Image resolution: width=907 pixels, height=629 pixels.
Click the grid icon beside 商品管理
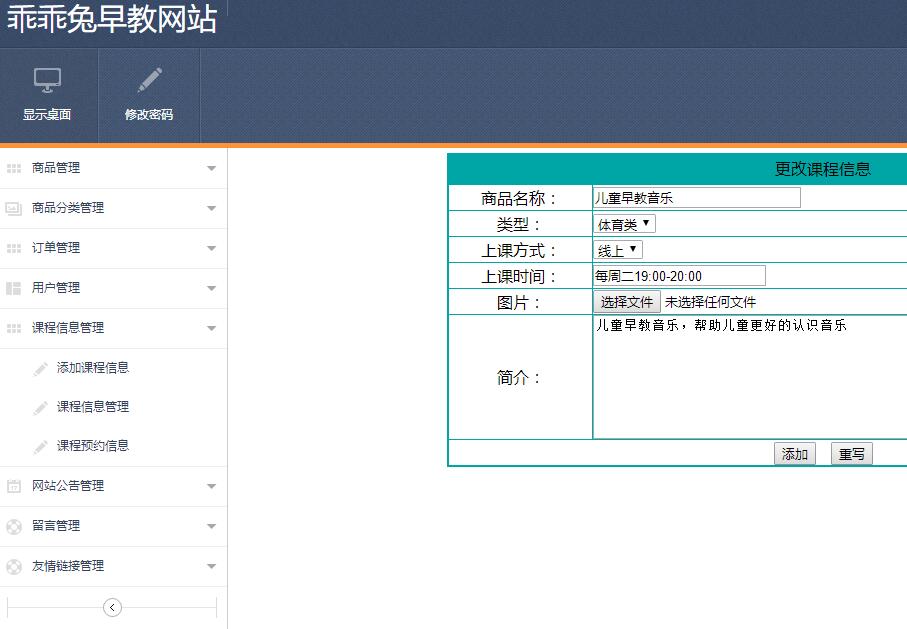[14, 168]
